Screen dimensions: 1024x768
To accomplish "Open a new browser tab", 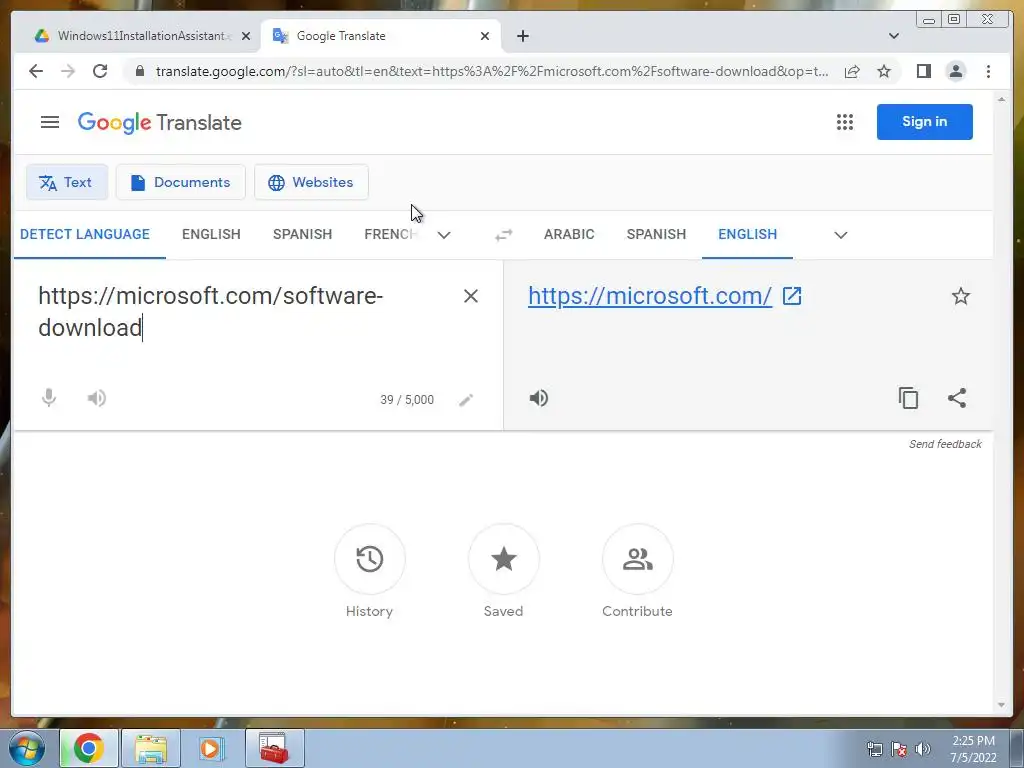I will click(522, 36).
